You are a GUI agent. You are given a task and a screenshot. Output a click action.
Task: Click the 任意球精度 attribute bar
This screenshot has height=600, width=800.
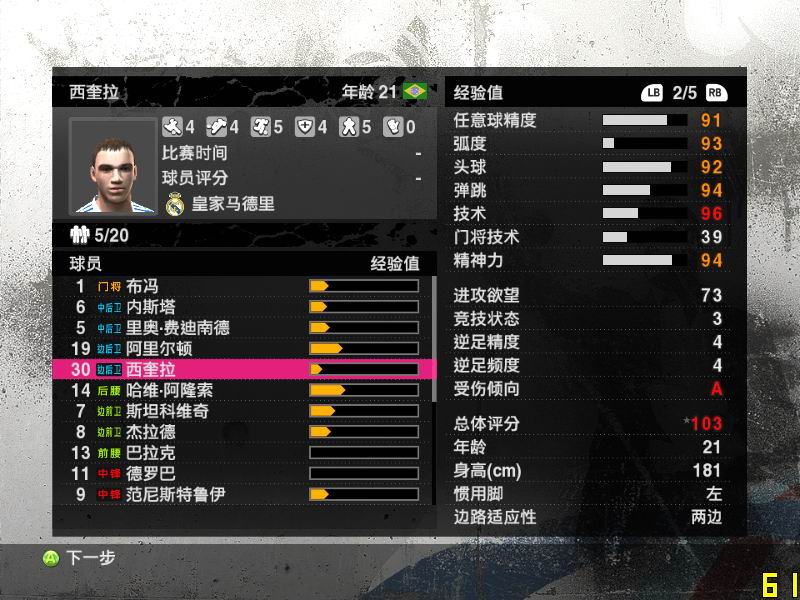(x=645, y=120)
